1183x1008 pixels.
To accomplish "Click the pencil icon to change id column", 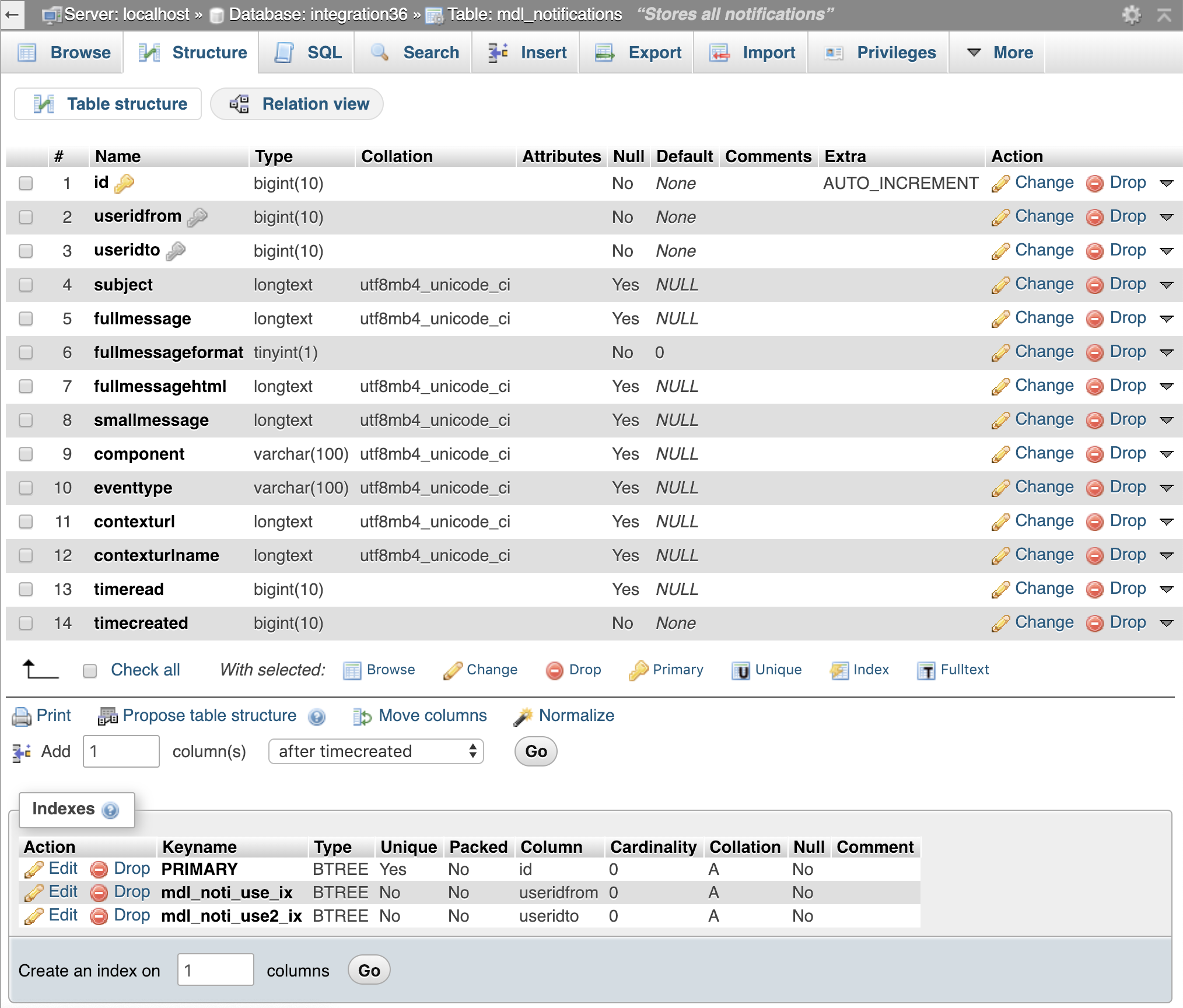I will pos(1000,183).
